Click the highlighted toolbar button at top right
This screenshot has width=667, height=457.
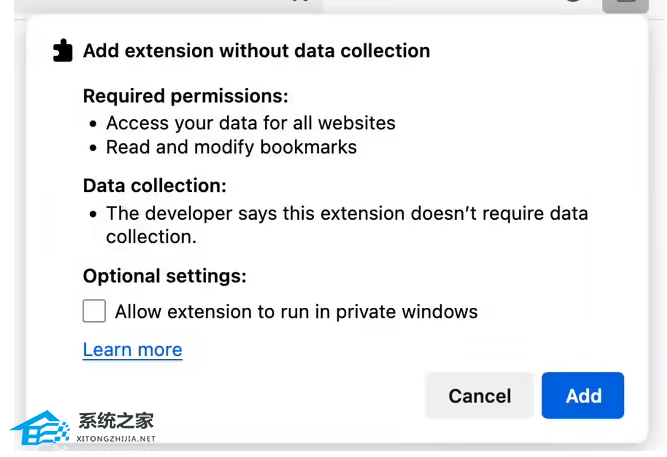pos(625,4)
